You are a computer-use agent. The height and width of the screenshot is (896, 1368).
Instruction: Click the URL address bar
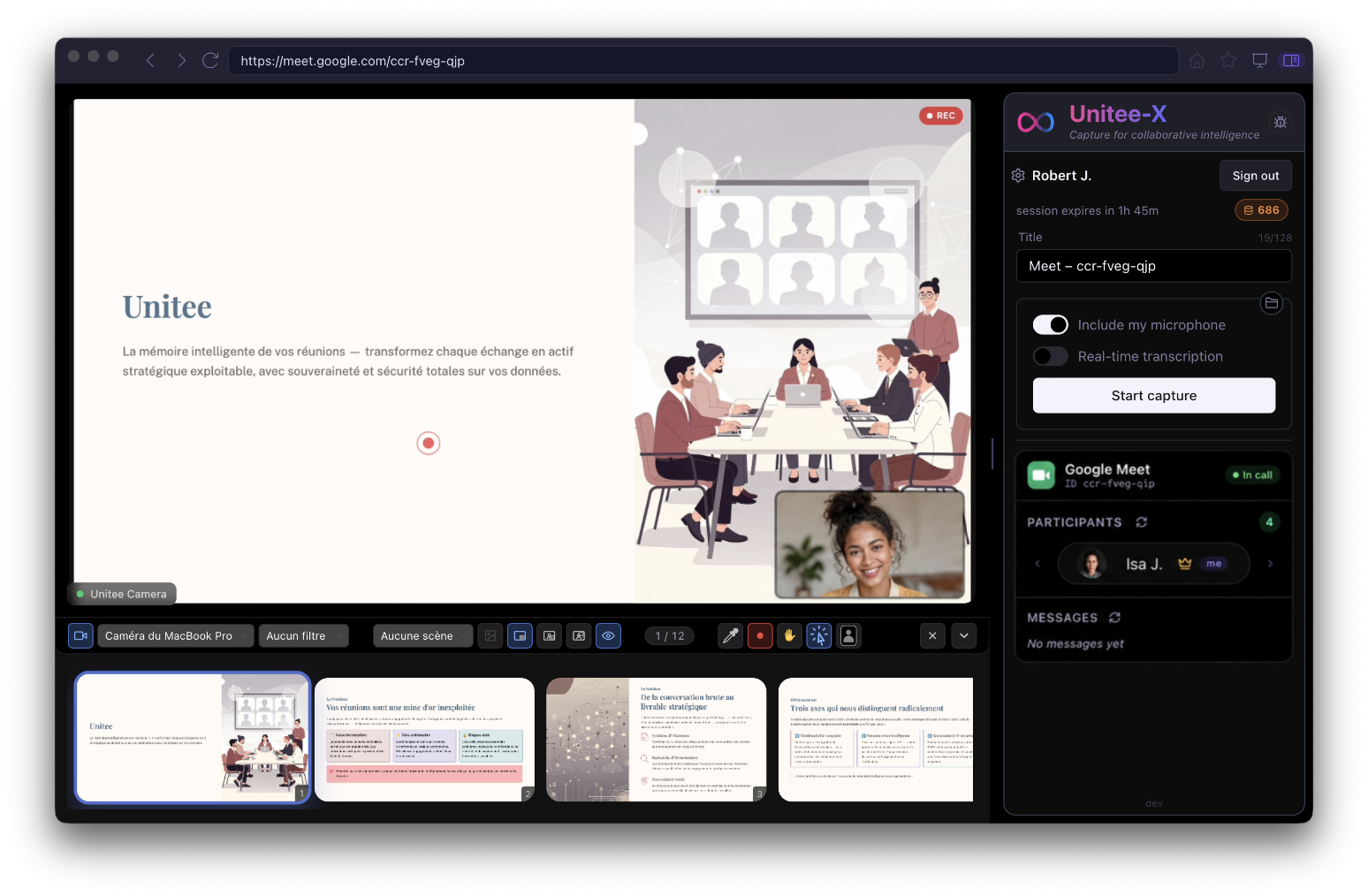pos(703,61)
